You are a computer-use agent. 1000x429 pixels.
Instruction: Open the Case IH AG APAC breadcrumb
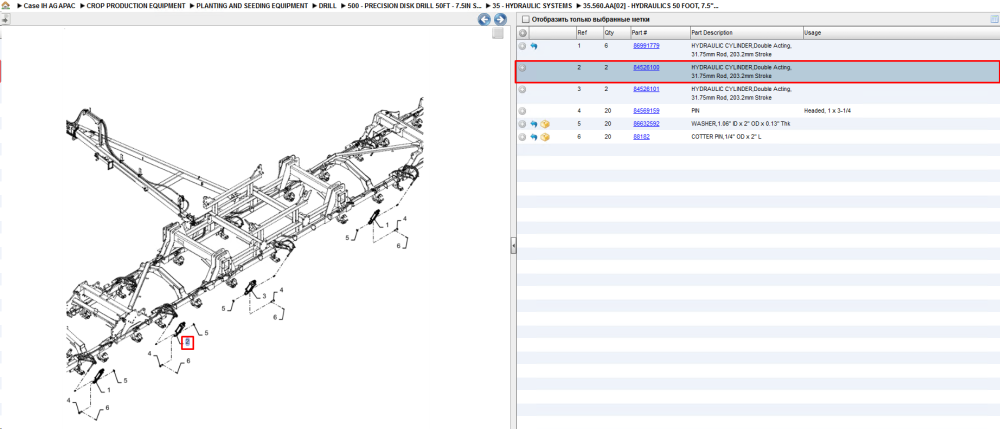point(48,5)
